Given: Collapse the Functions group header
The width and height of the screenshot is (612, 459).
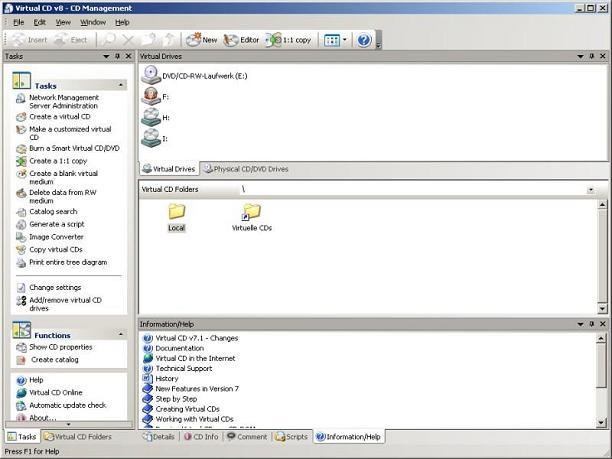Looking at the screenshot, I should (121, 334).
